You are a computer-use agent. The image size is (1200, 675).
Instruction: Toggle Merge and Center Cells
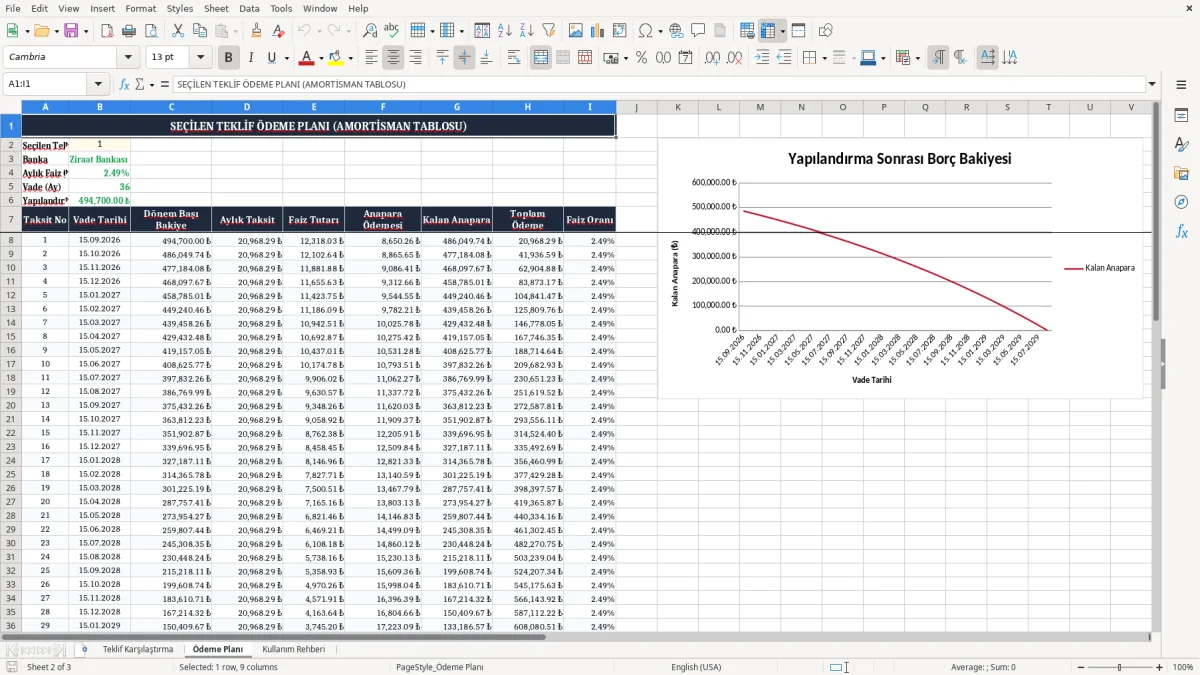pos(541,58)
